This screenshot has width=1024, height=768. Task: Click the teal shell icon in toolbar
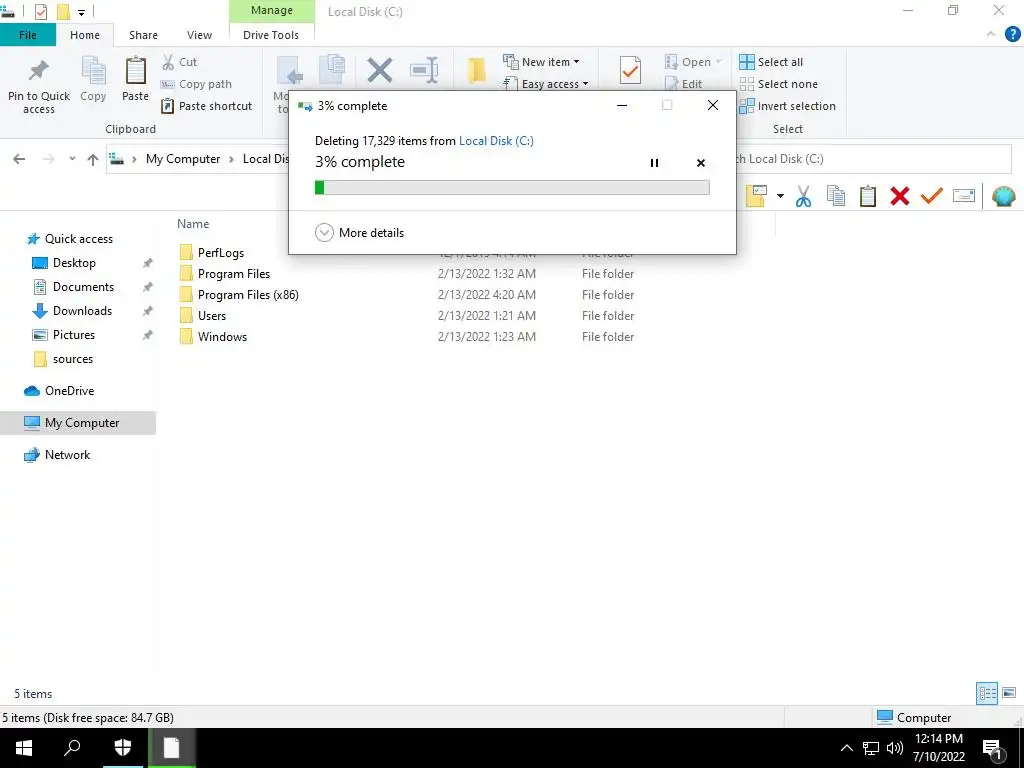pos(1004,196)
